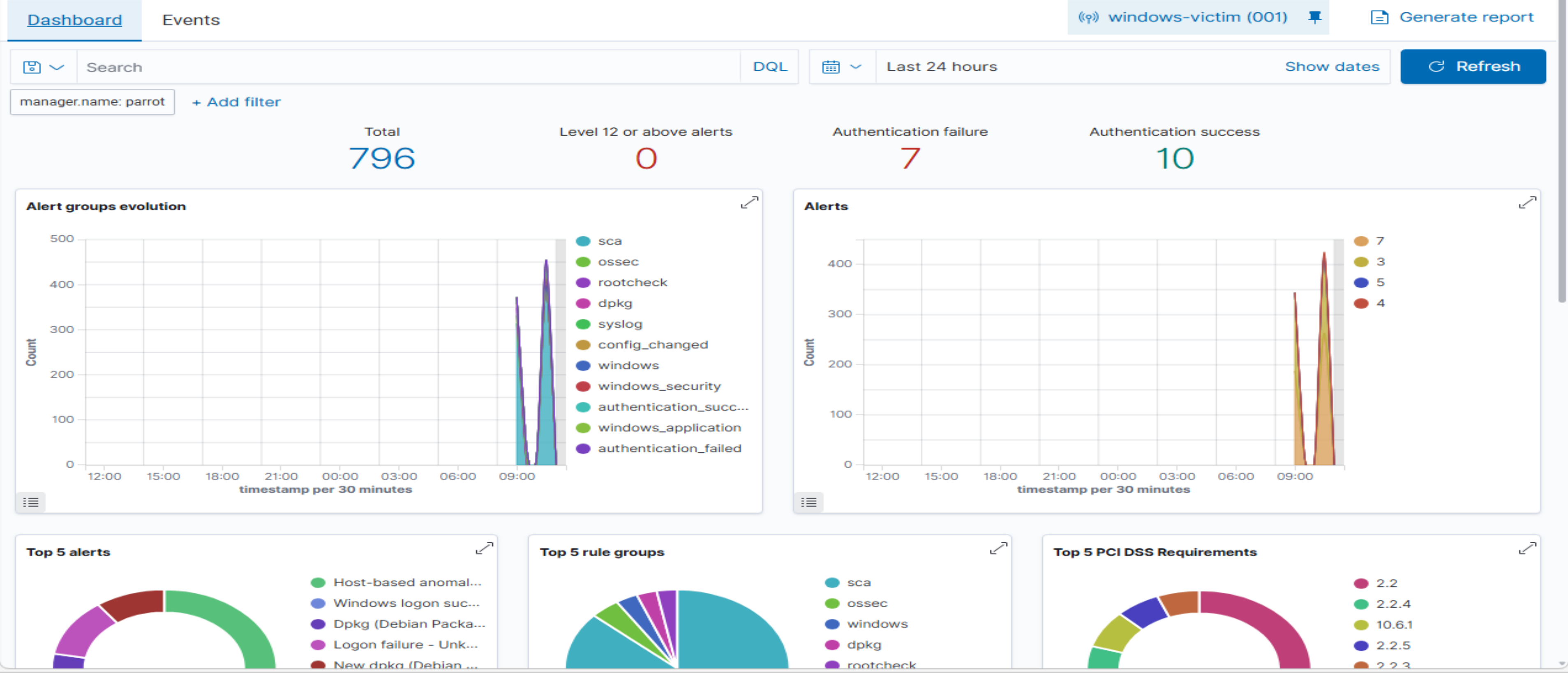This screenshot has height=673, width=1568.
Task: Click the Authentication success 10 value
Action: [1175, 158]
